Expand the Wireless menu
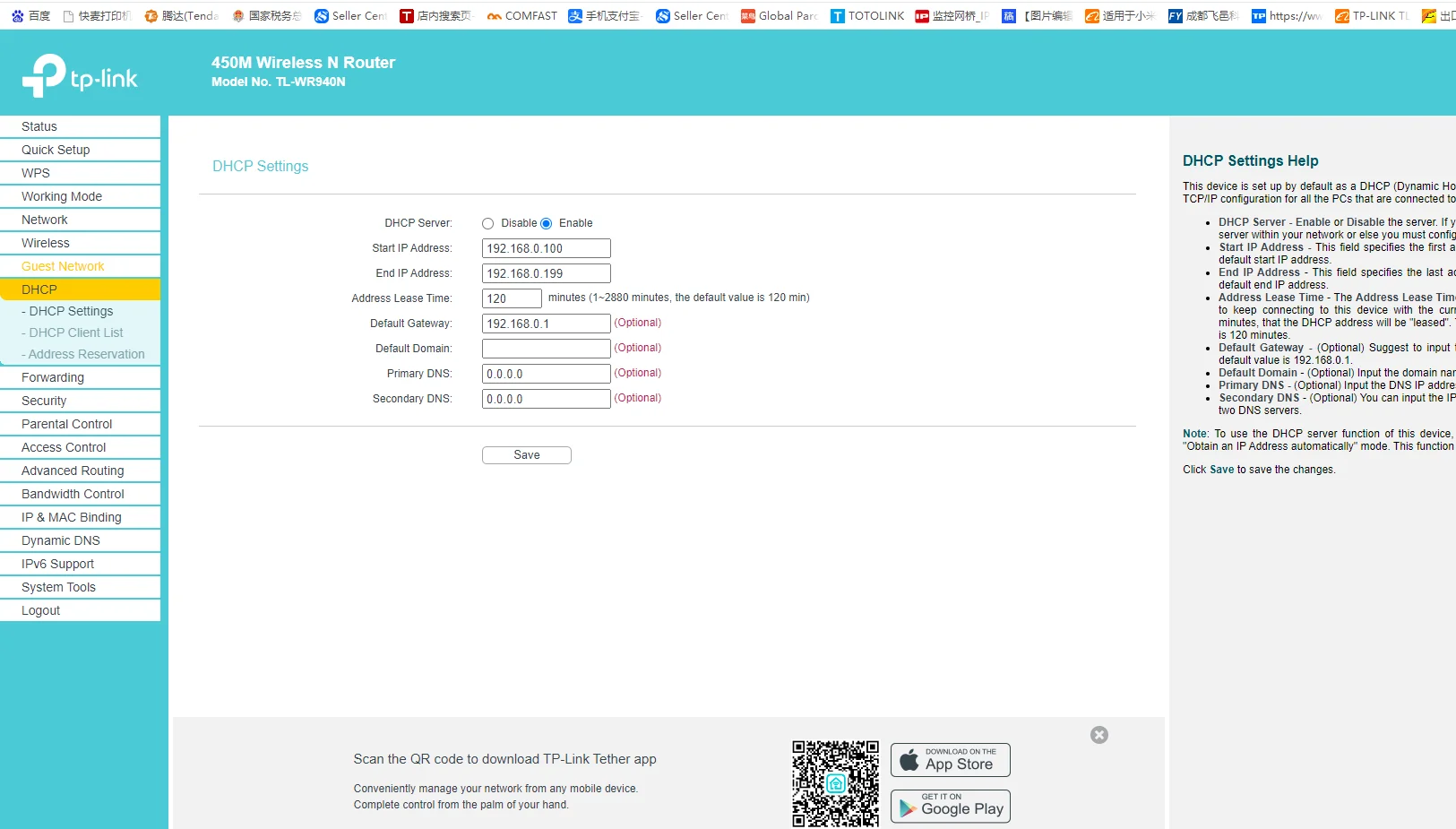 pos(80,243)
